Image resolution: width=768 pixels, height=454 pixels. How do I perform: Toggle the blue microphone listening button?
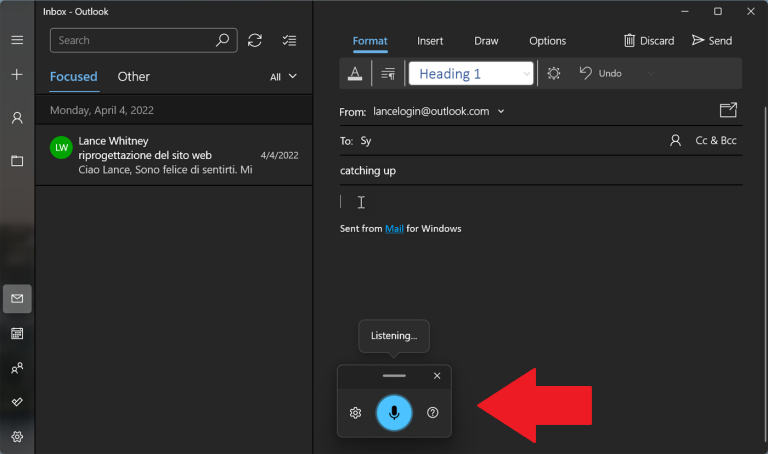coord(394,413)
